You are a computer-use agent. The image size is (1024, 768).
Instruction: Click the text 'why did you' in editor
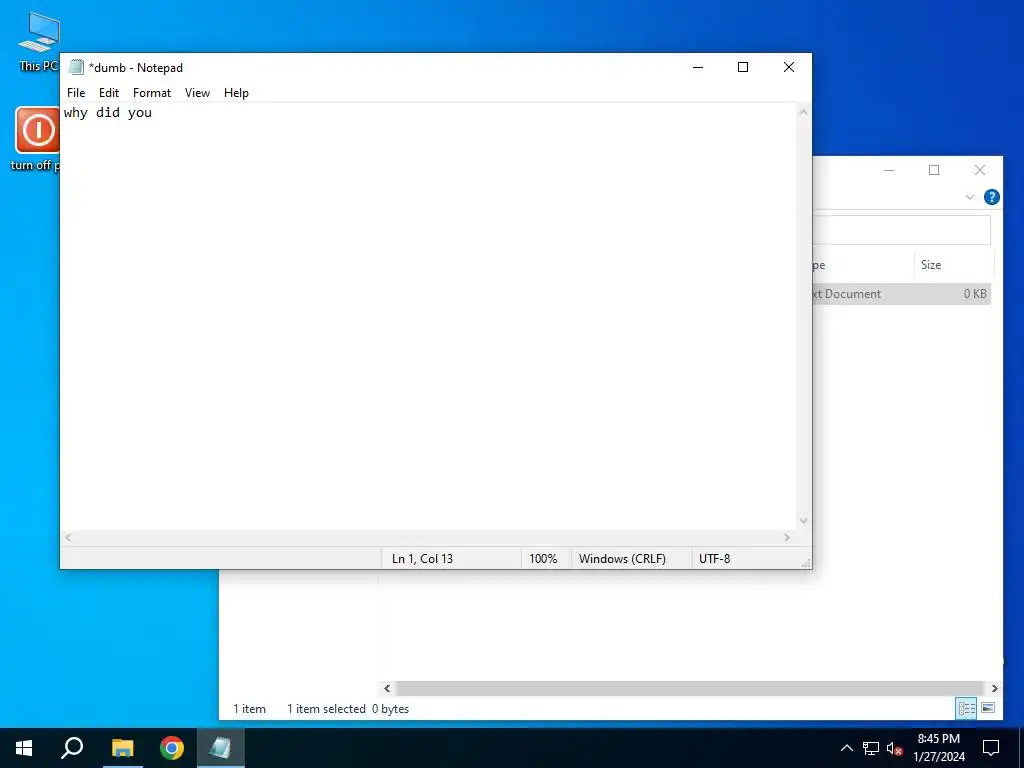(108, 112)
